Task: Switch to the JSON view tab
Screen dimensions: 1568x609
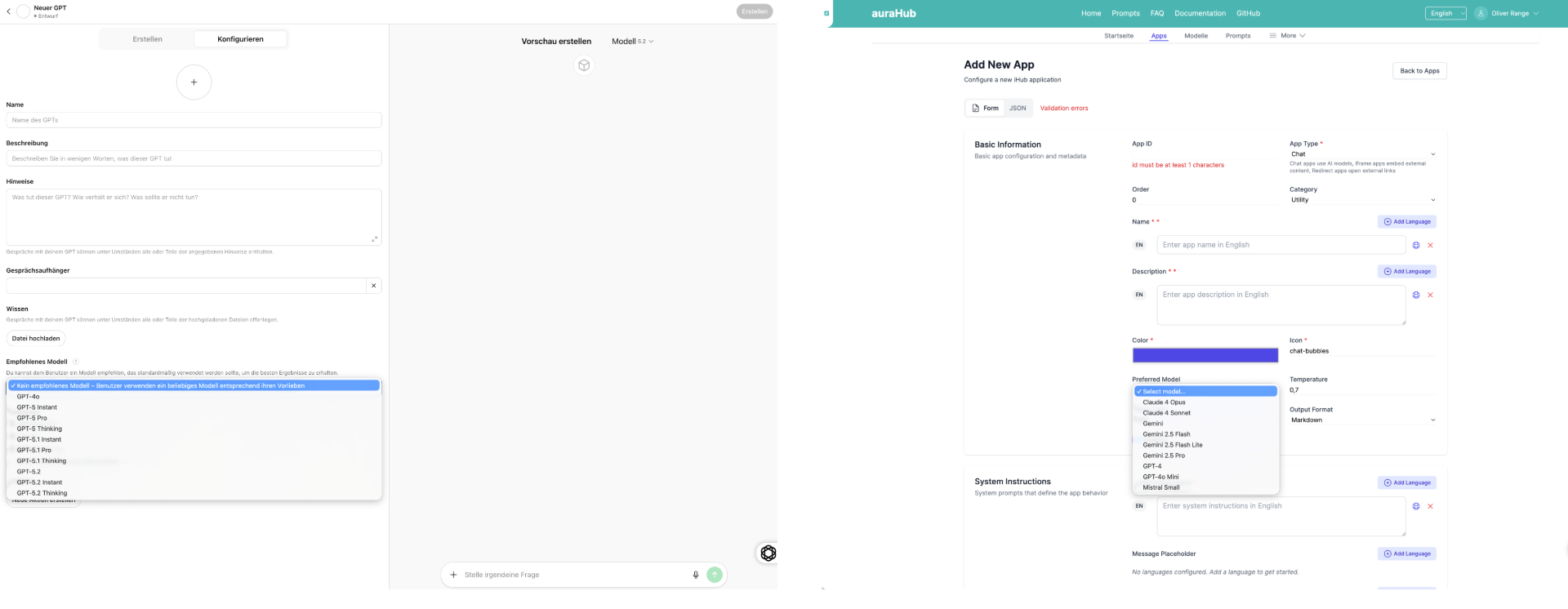Action: coord(1017,108)
